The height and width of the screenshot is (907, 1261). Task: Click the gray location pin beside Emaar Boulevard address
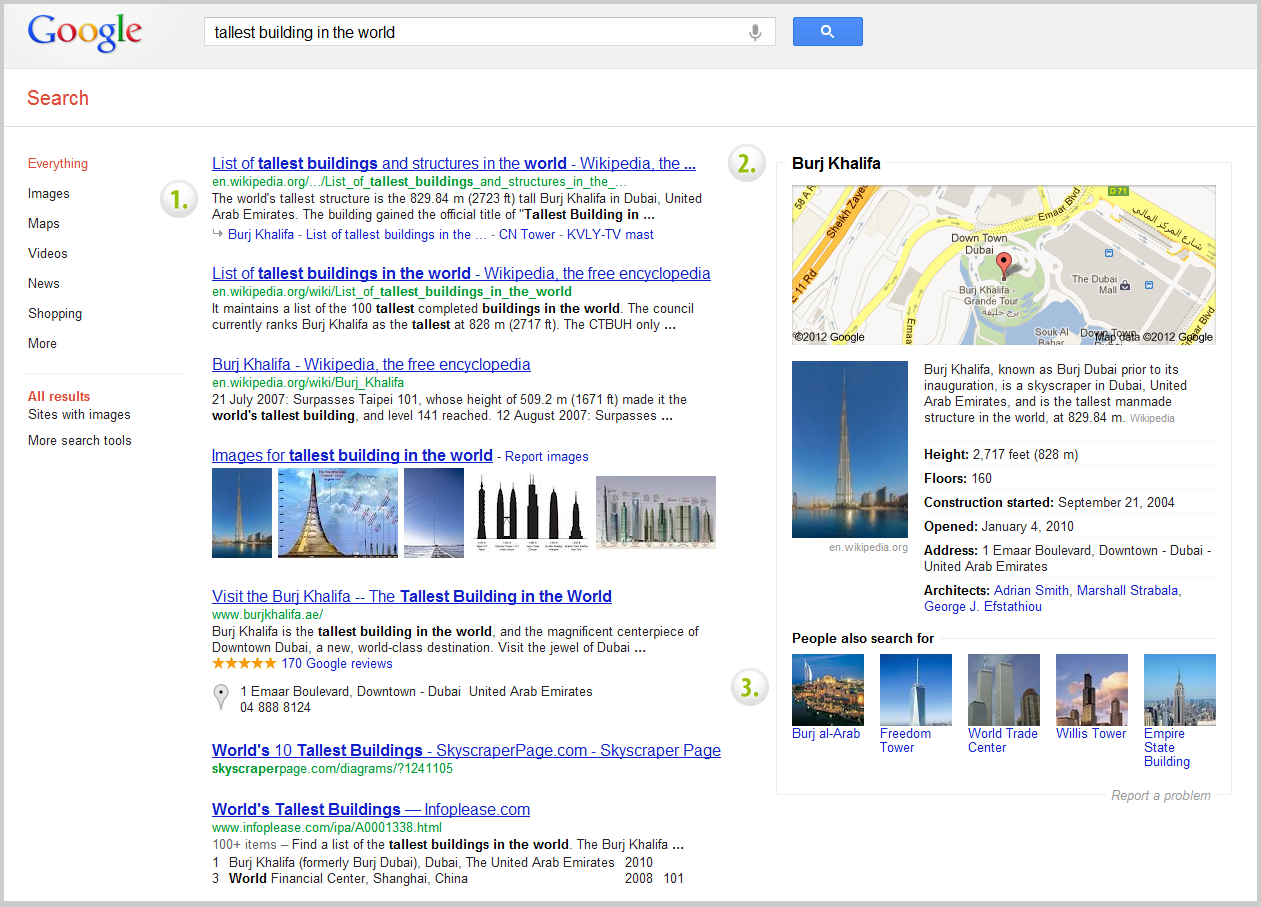click(x=222, y=697)
